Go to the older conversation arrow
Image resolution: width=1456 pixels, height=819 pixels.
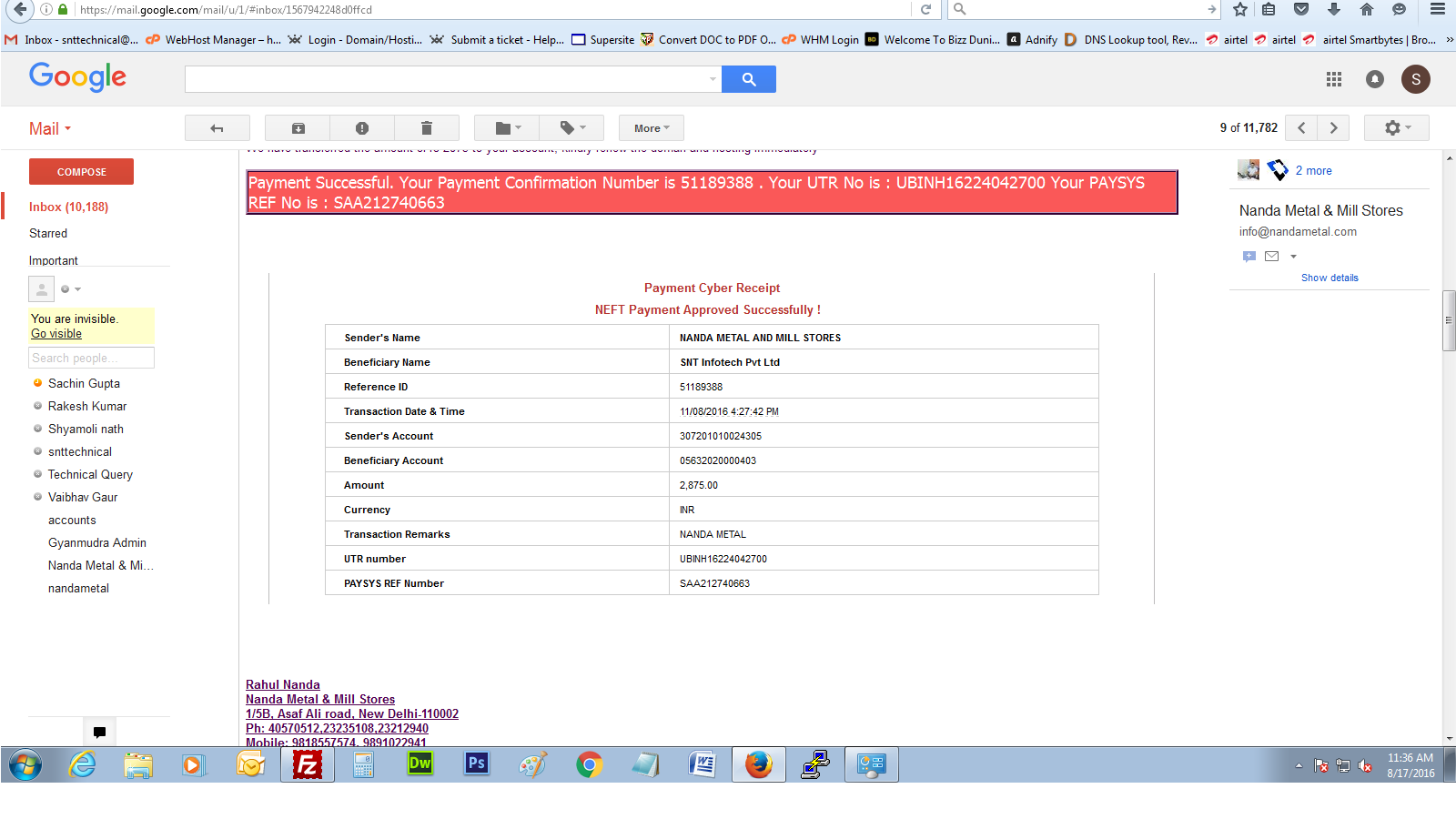[x=1334, y=128]
